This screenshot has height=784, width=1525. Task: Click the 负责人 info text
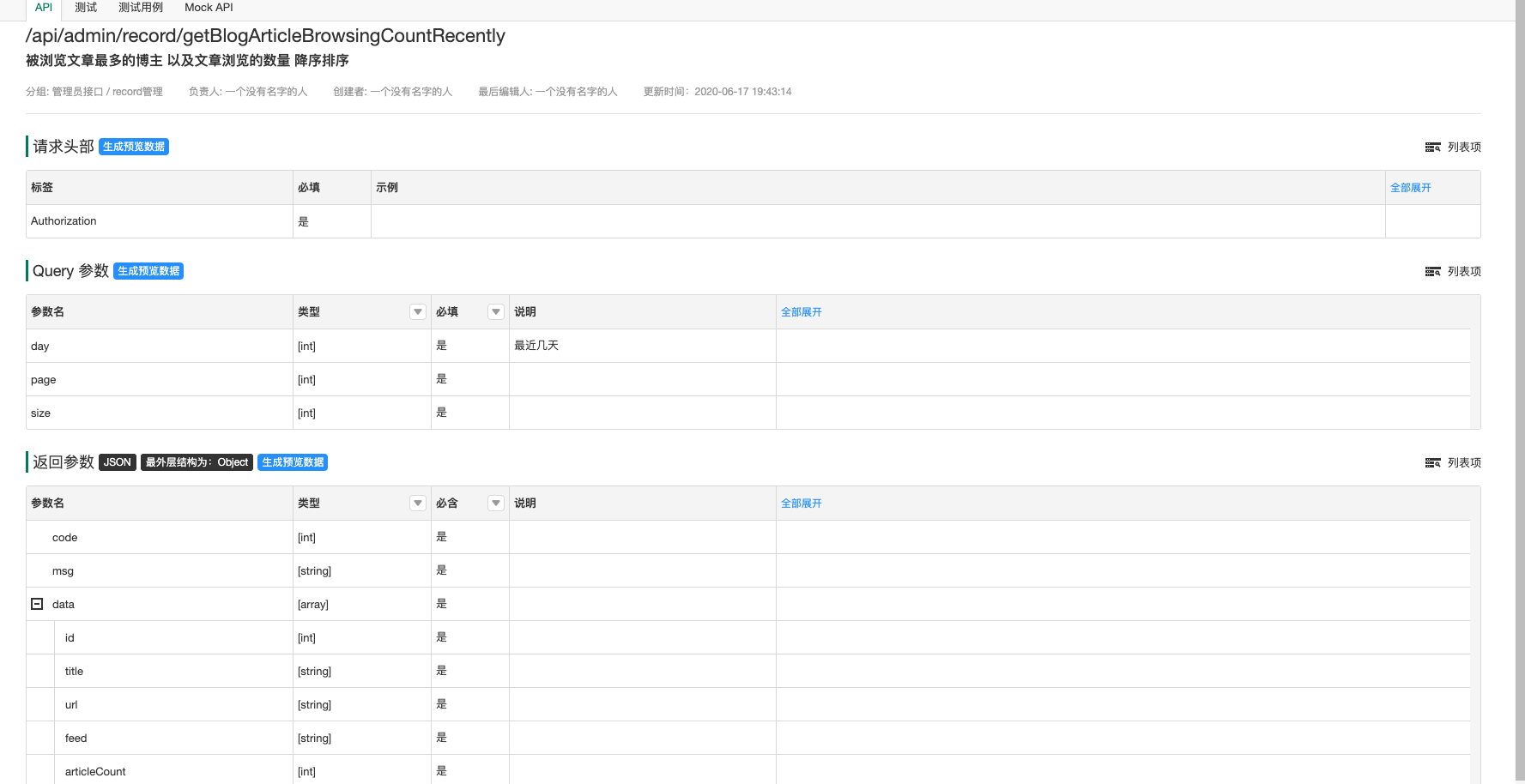[248, 92]
